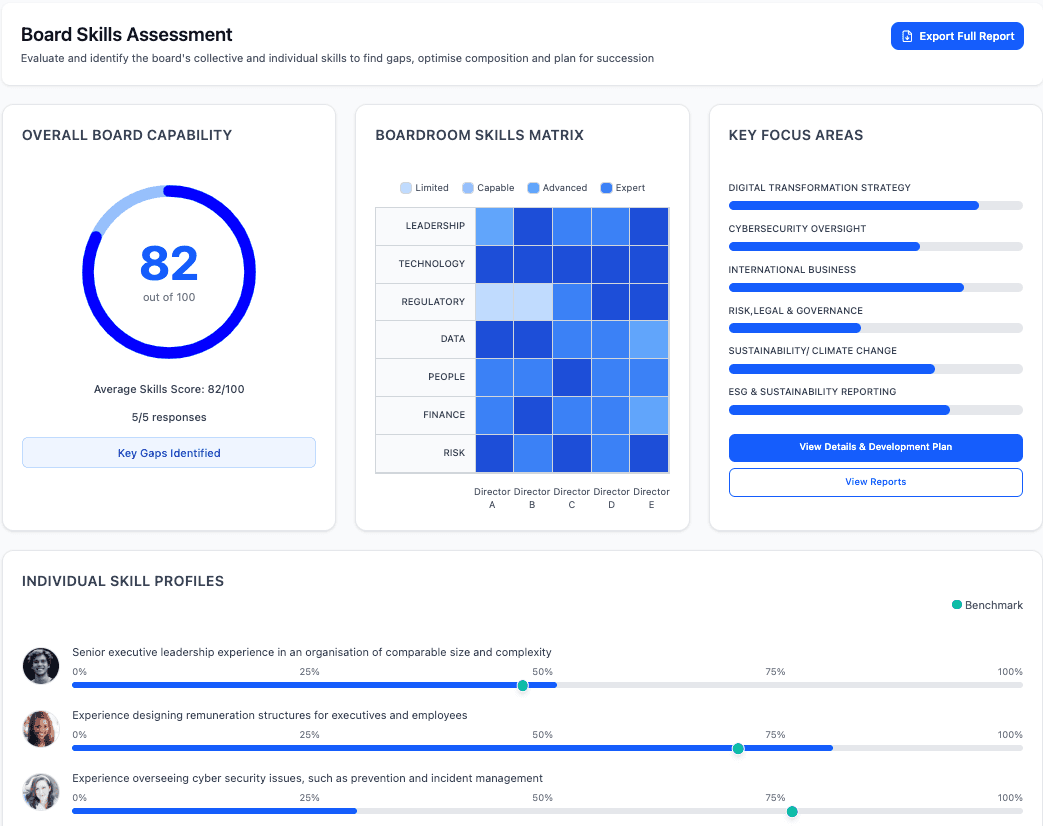Open View Details & Development Plan
Screen dimensions: 1043x826
point(875,447)
